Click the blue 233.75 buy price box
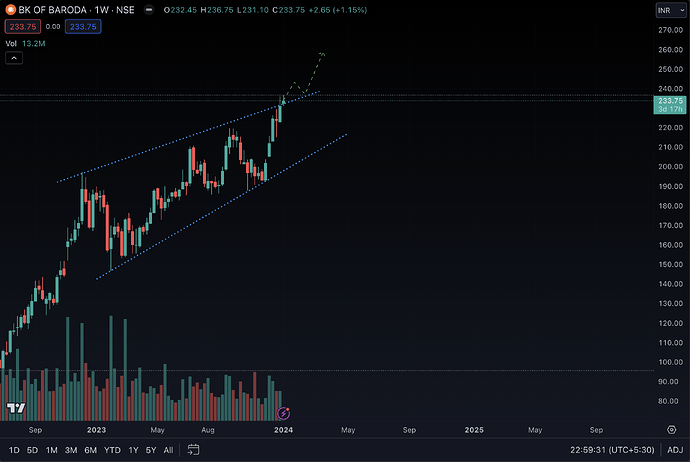 point(83,27)
